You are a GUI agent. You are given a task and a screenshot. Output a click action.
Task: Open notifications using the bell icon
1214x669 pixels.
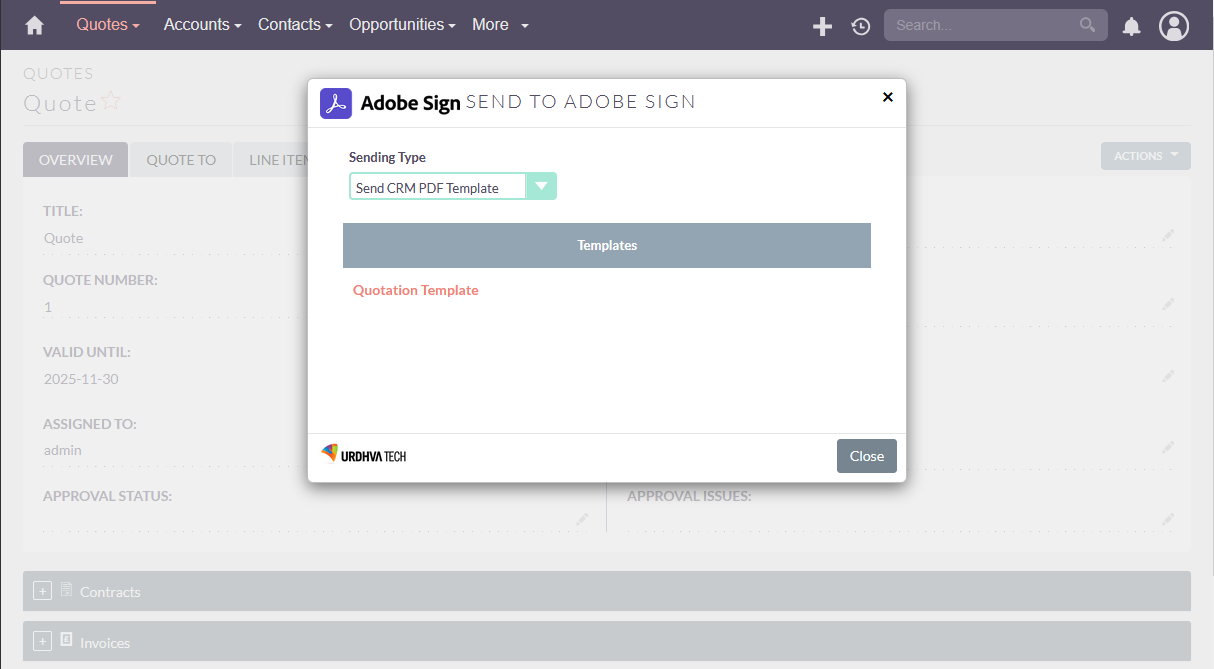(1131, 26)
